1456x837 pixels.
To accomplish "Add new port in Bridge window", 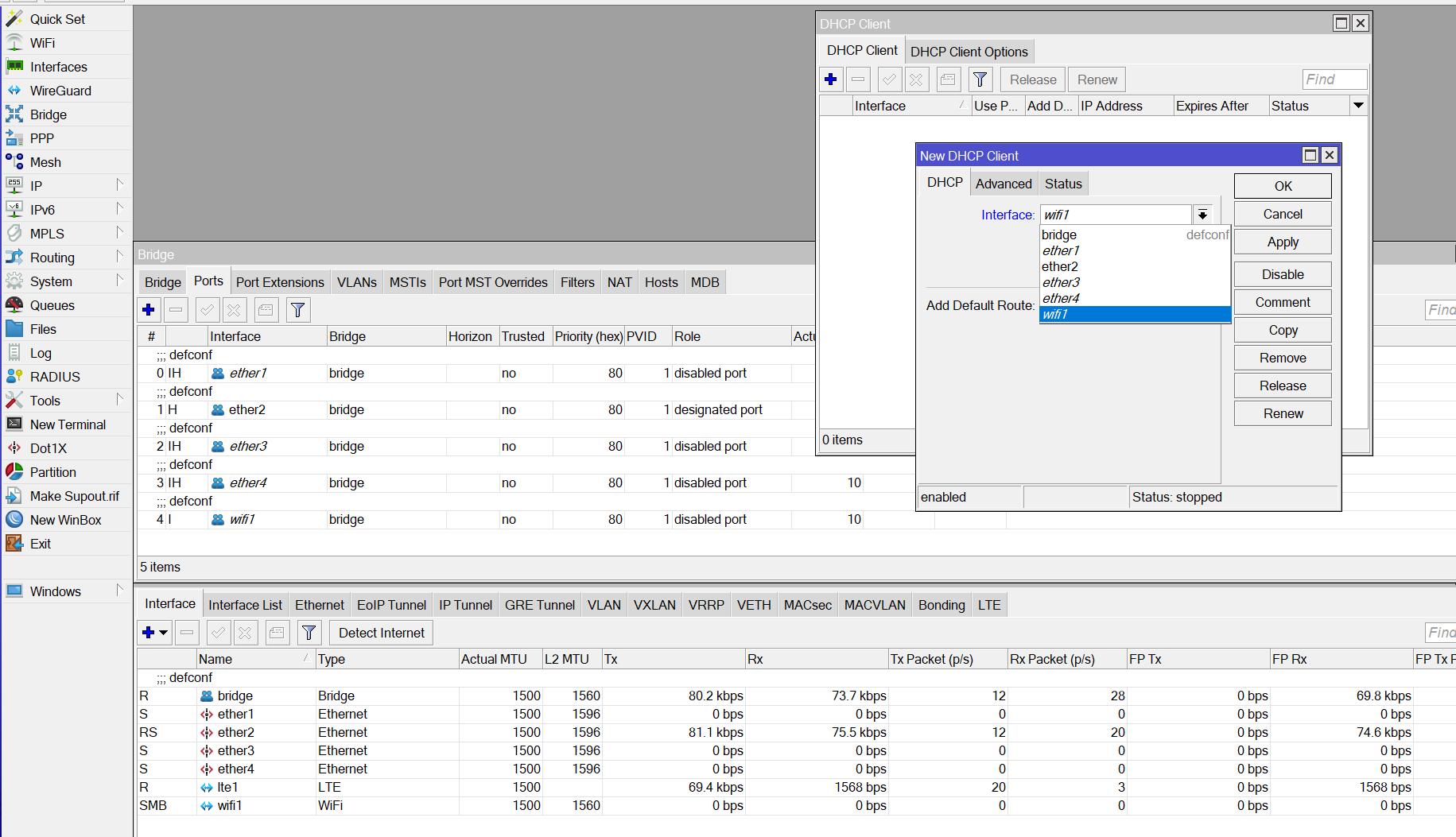I will [149, 310].
